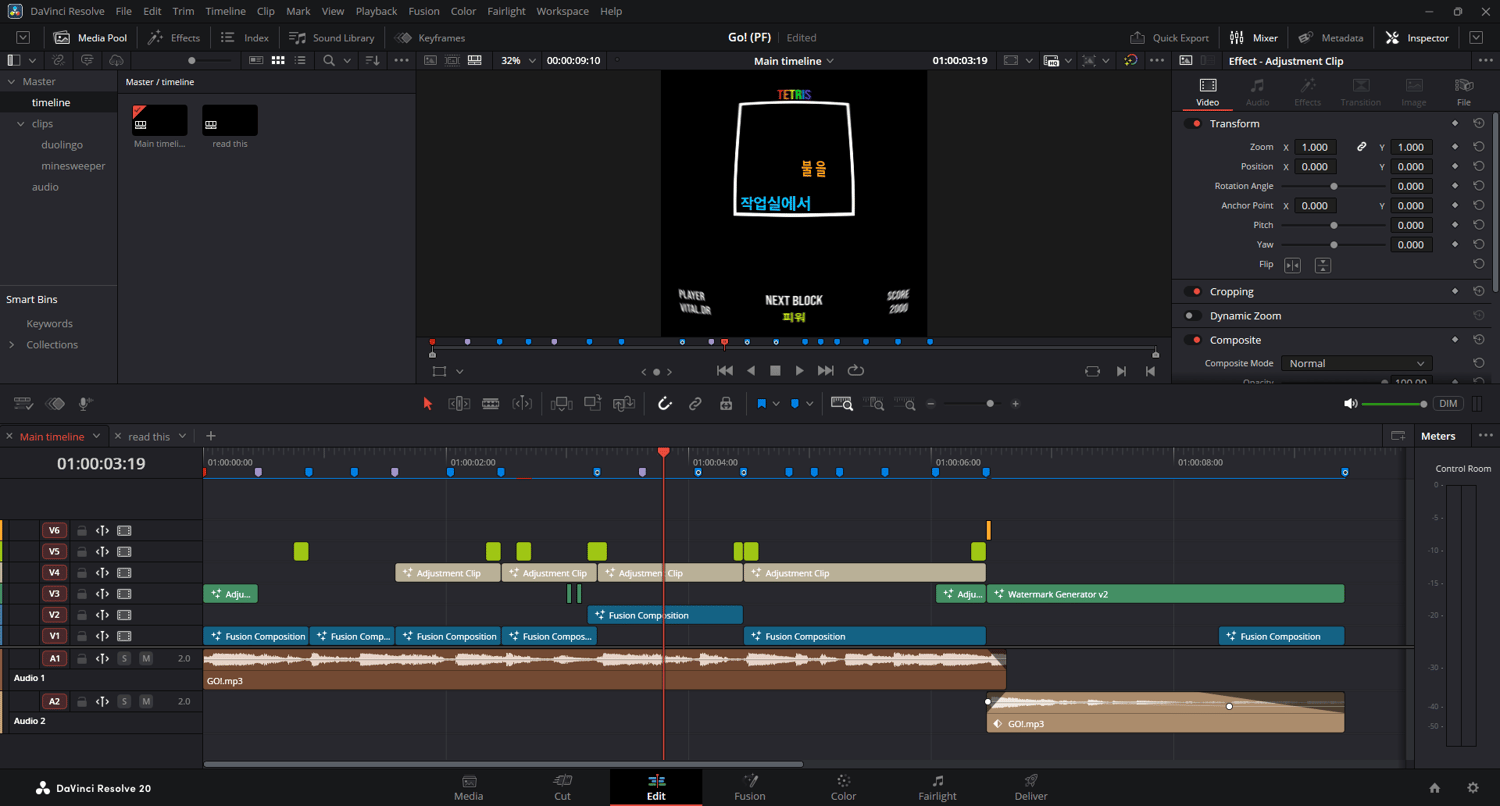Expand the clips bin folder

pos(21,124)
